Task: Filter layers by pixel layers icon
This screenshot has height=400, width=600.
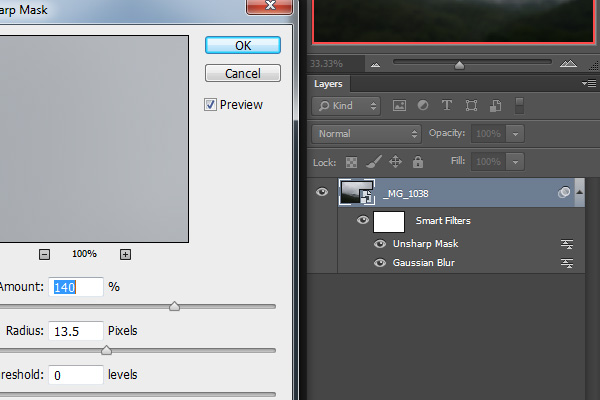Action: pyautogui.click(x=399, y=105)
